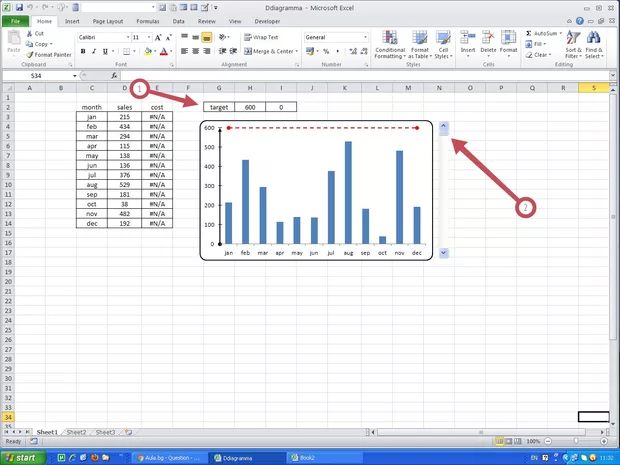Click the Paste icon in Clipboard group
This screenshot has width=620, height=465.
tap(14, 38)
